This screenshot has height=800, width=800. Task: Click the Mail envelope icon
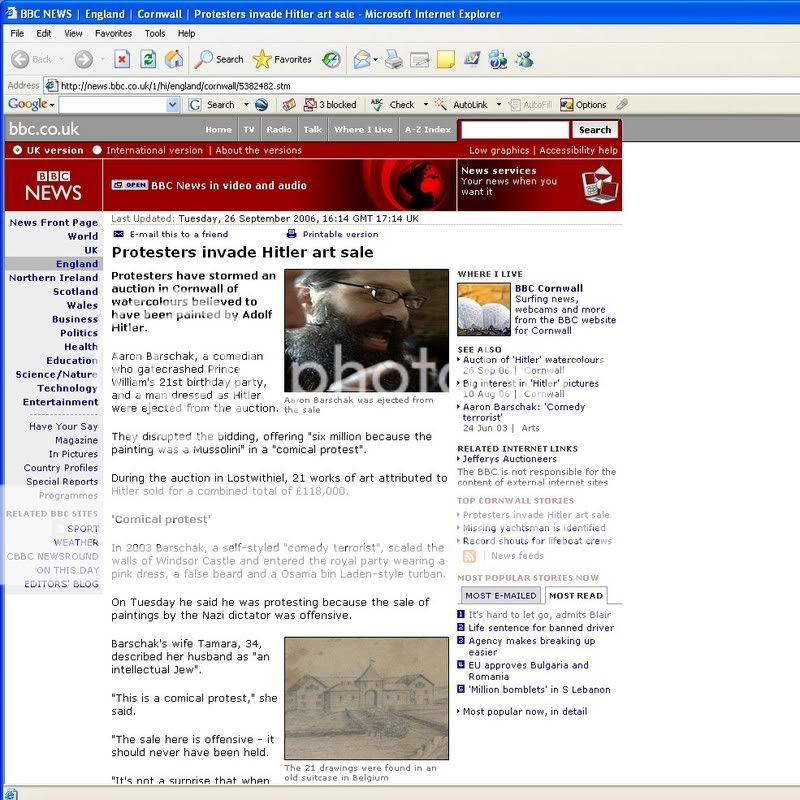(x=362, y=59)
